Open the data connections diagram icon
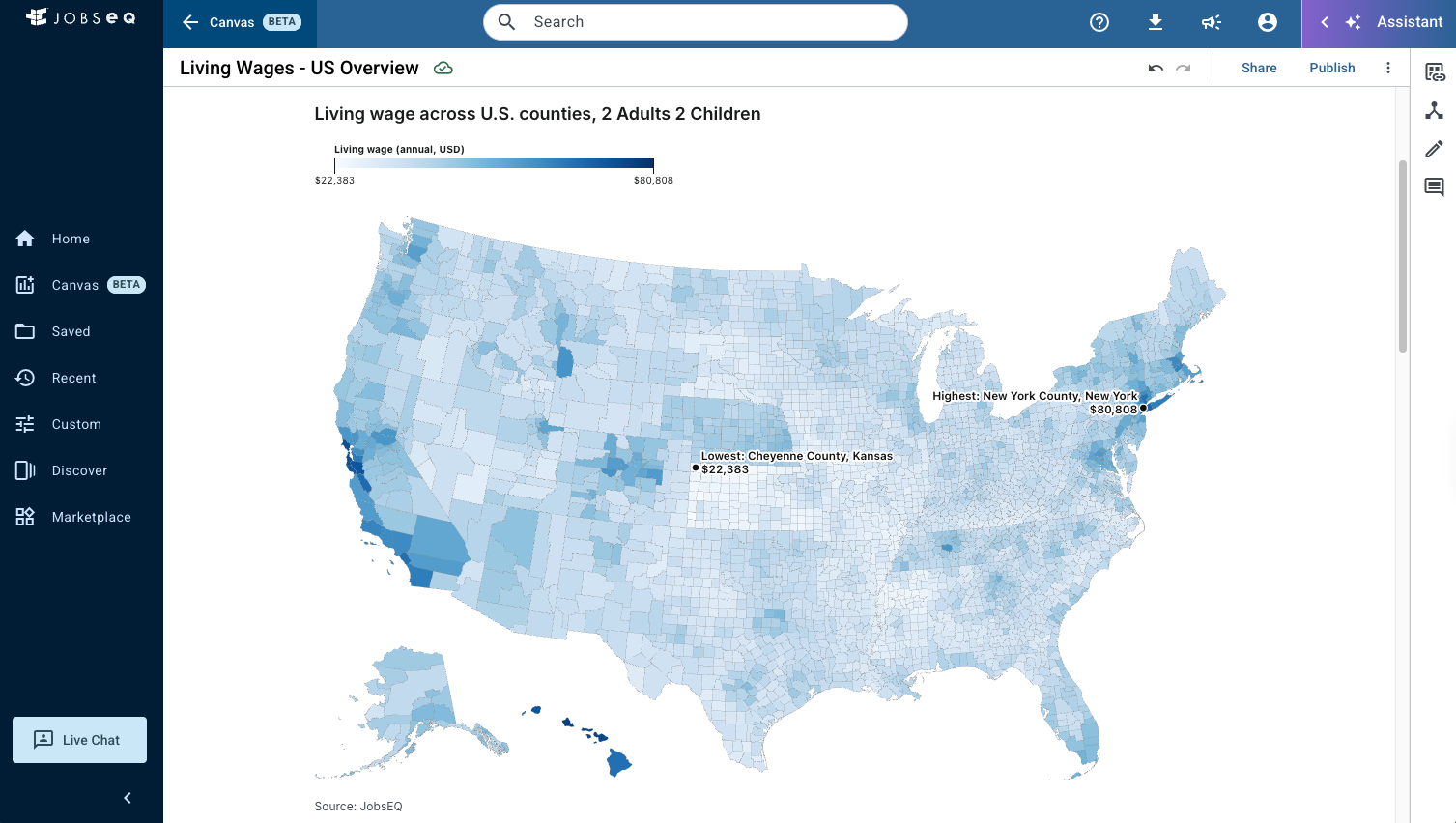 click(1434, 110)
